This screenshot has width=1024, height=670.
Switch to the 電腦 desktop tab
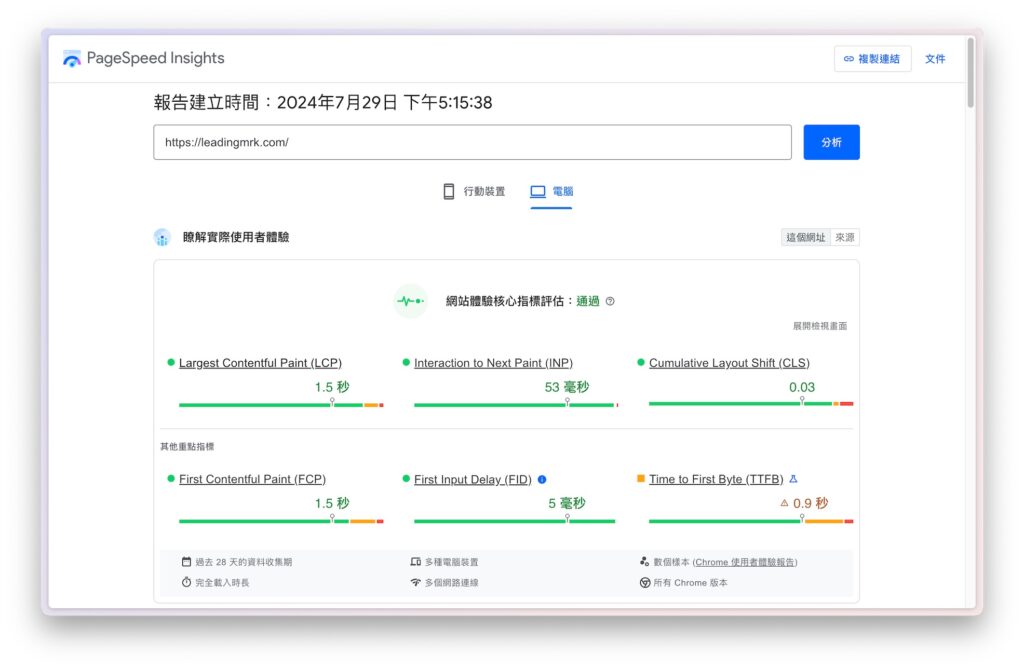pyautogui.click(x=551, y=191)
